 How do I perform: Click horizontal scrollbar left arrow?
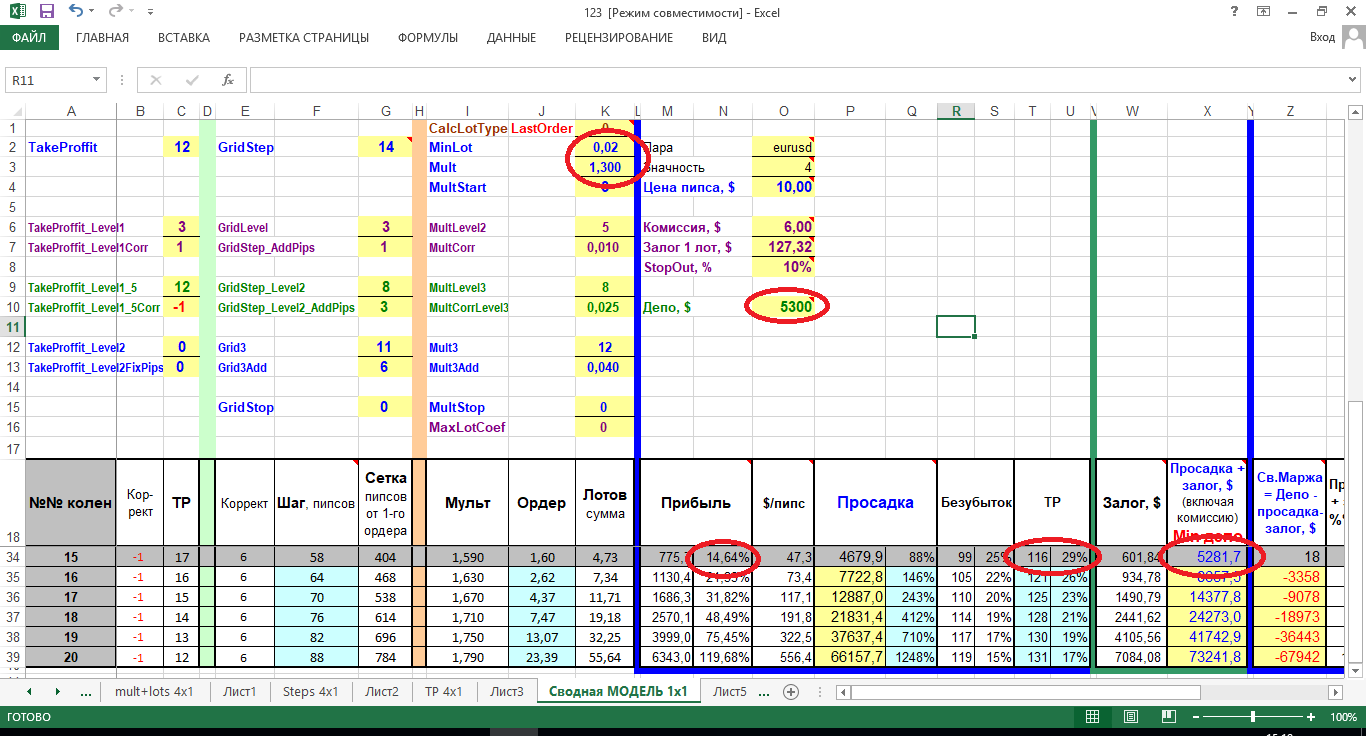[845, 692]
